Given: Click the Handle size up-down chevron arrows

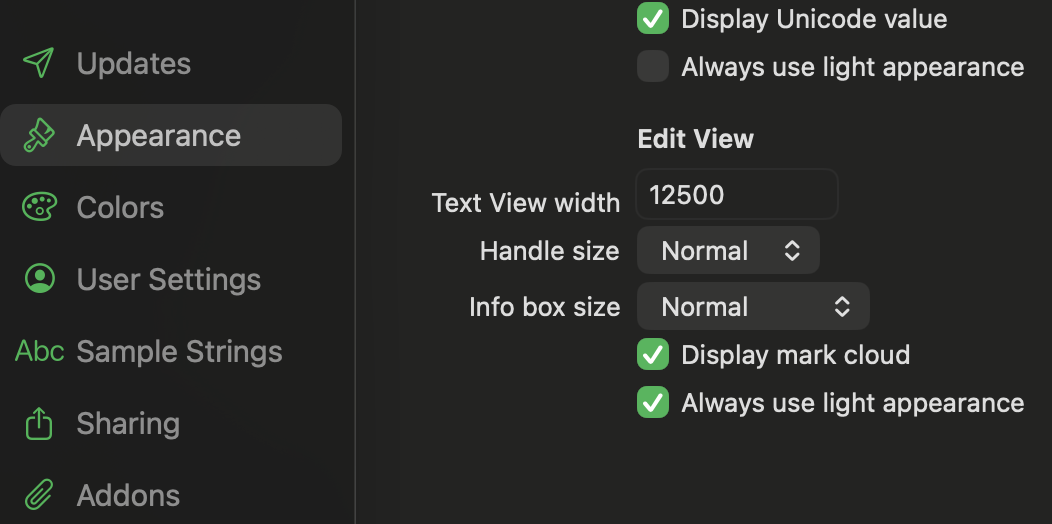Looking at the screenshot, I should pos(792,251).
